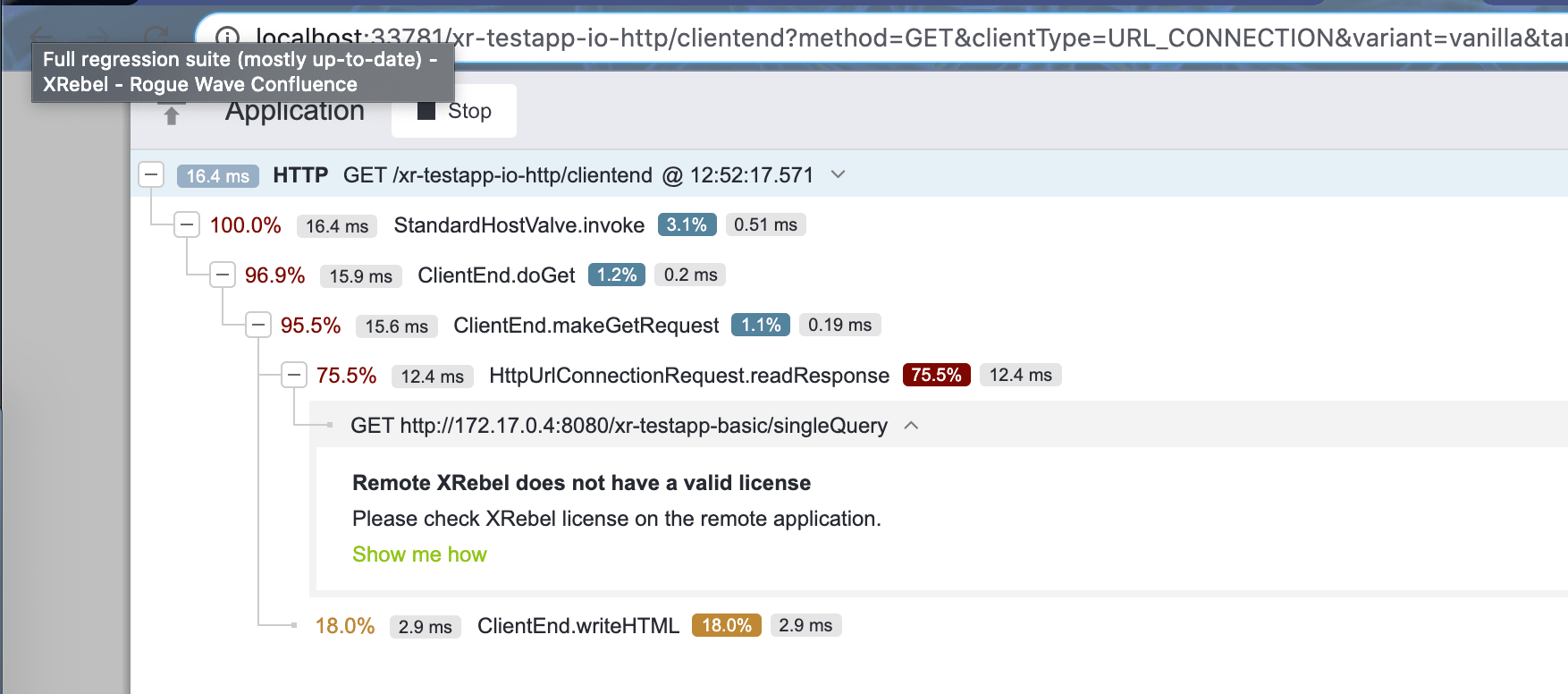Select the Application tab
1568x694 pixels.
click(294, 111)
